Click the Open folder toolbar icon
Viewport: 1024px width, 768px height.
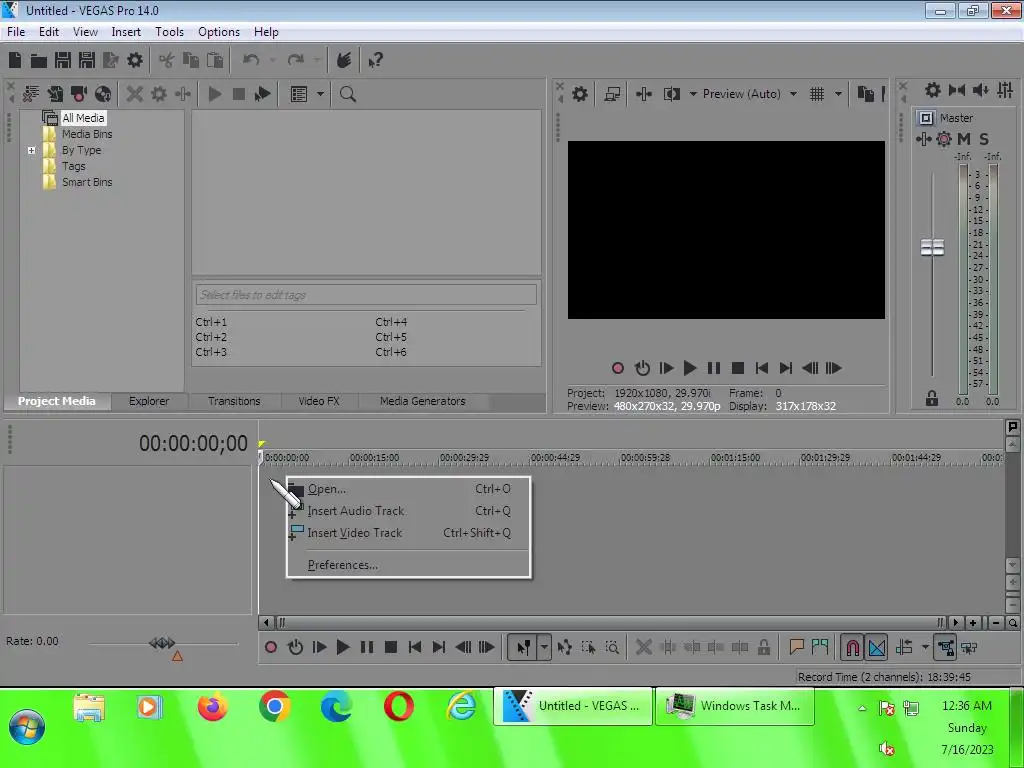pyautogui.click(x=39, y=61)
